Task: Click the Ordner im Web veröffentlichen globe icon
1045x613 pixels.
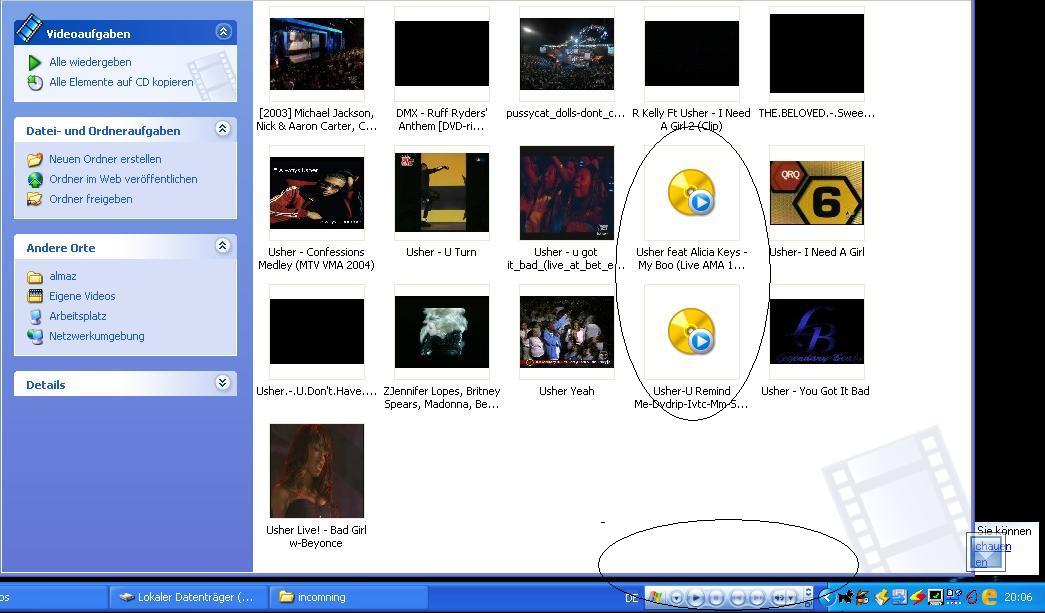Action: point(35,179)
